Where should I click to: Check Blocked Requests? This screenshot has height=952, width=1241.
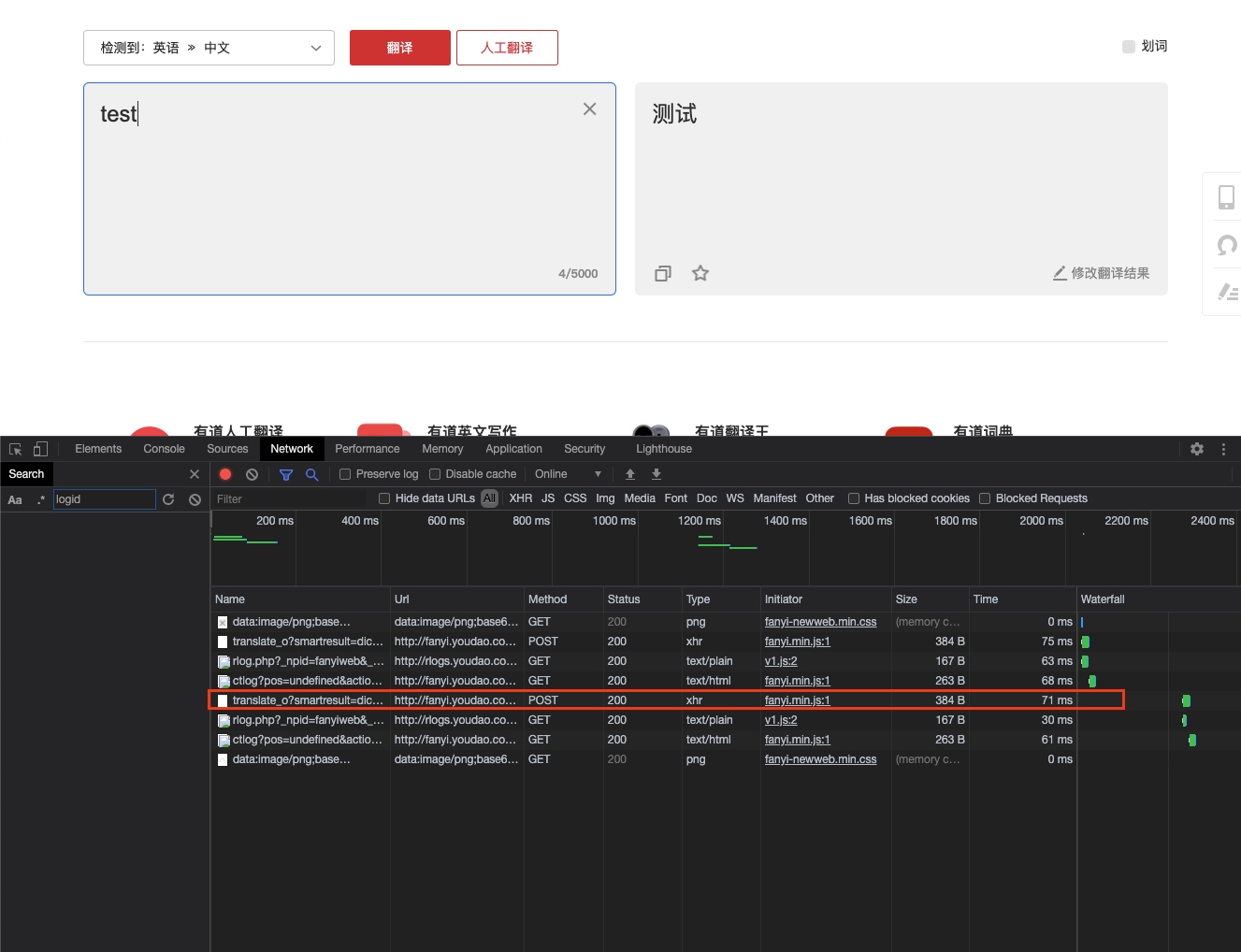[x=985, y=498]
